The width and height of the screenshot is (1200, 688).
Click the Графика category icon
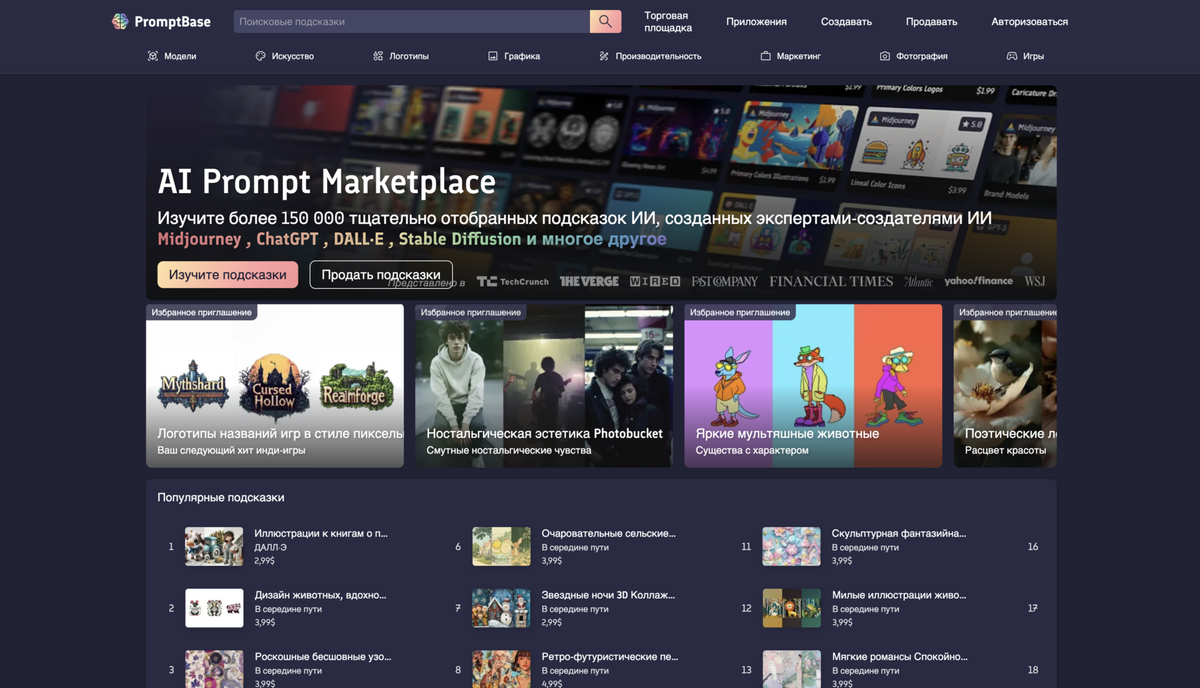tap(493, 56)
